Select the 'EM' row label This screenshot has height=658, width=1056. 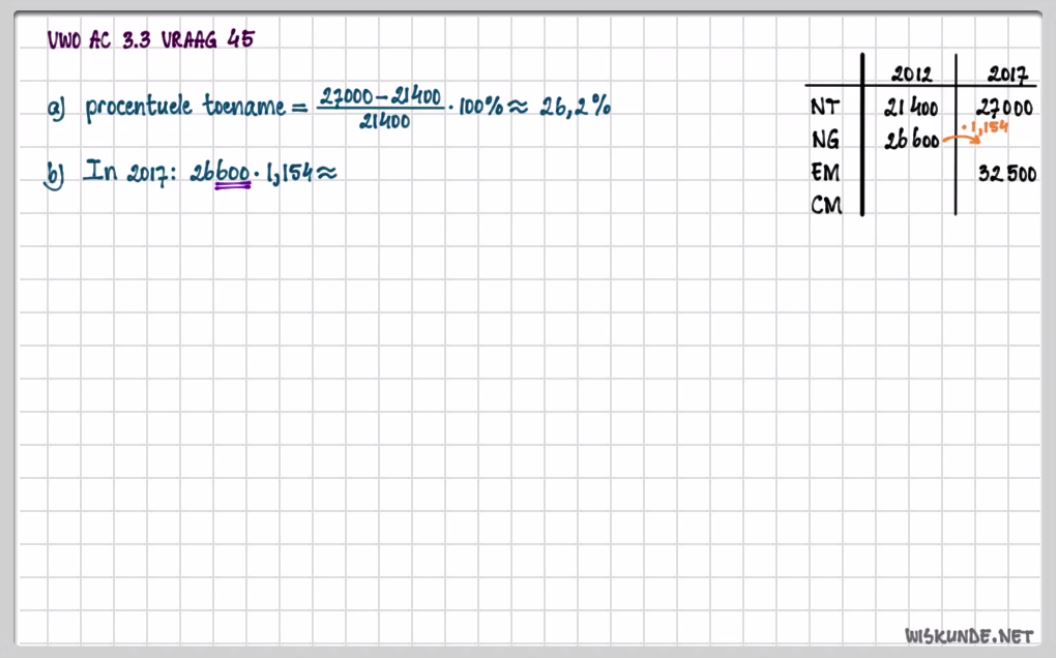[x=825, y=173]
